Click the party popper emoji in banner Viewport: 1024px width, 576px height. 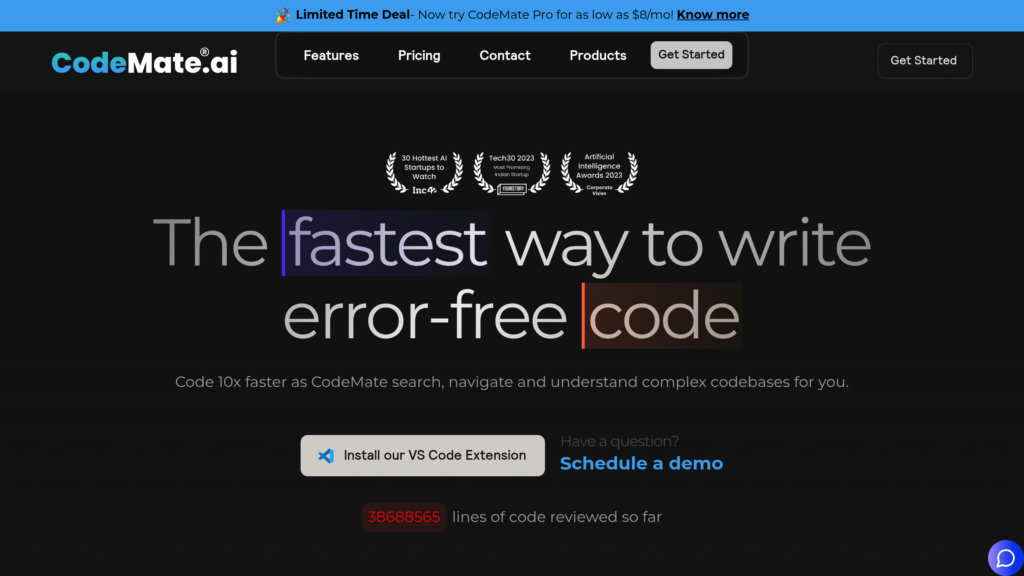[x=283, y=15]
